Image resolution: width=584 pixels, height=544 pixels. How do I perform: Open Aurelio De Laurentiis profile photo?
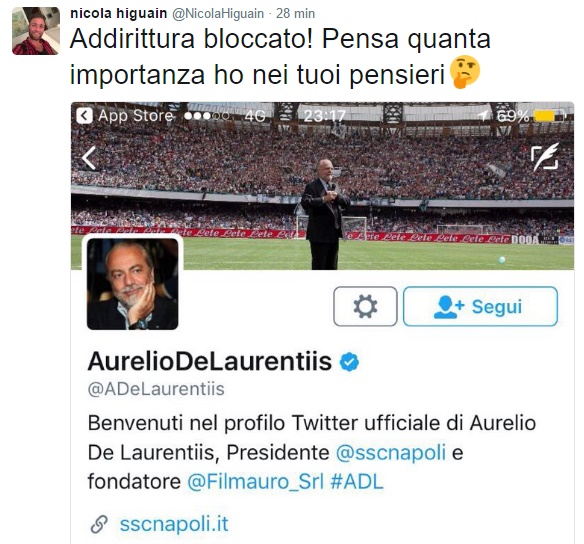coord(133,284)
